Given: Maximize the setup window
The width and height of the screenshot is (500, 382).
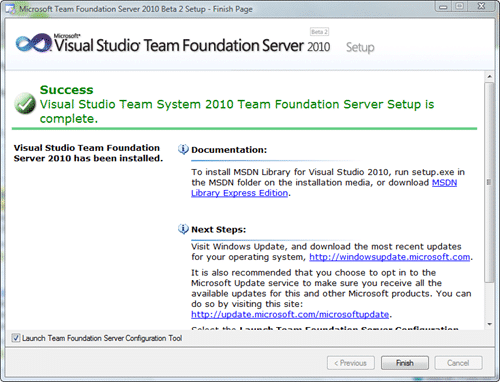Looking at the screenshot, I should tap(460, 6).
